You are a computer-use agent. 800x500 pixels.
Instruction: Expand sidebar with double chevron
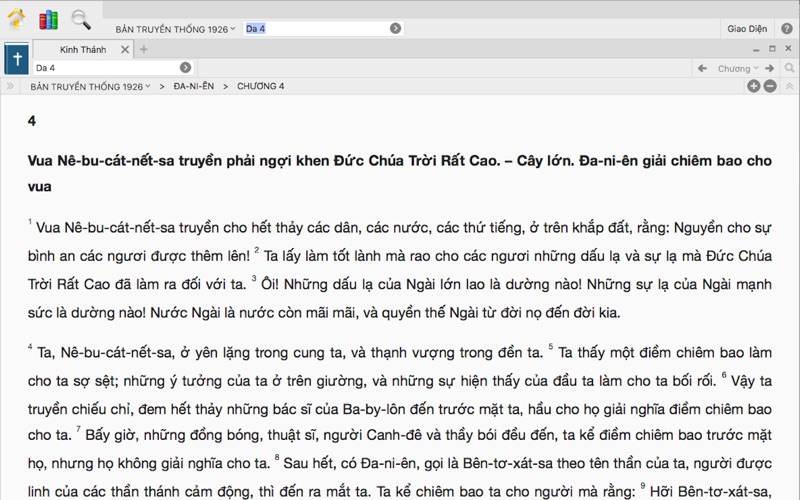tap(10, 86)
